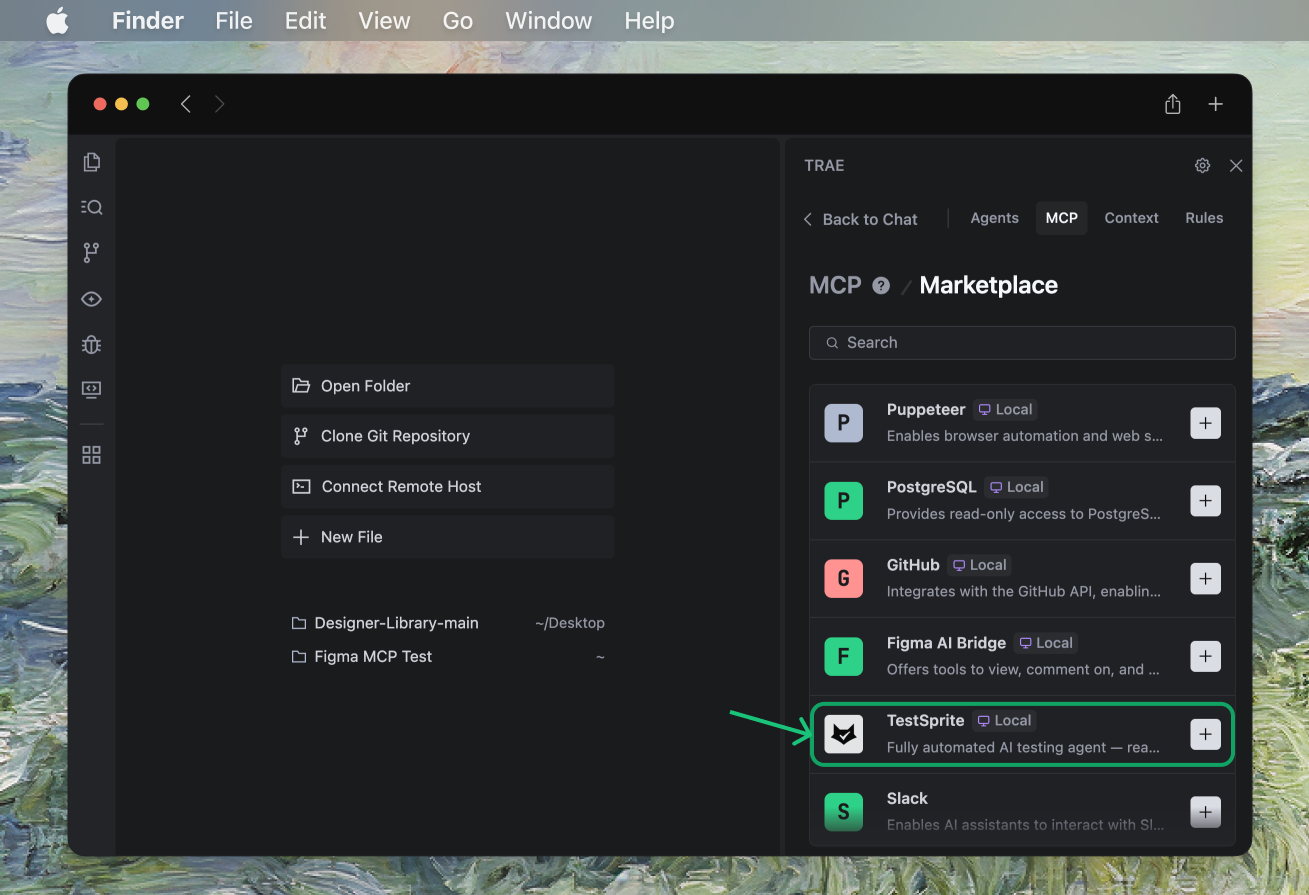Add the PostgreSQL MCP server

[x=1206, y=501]
